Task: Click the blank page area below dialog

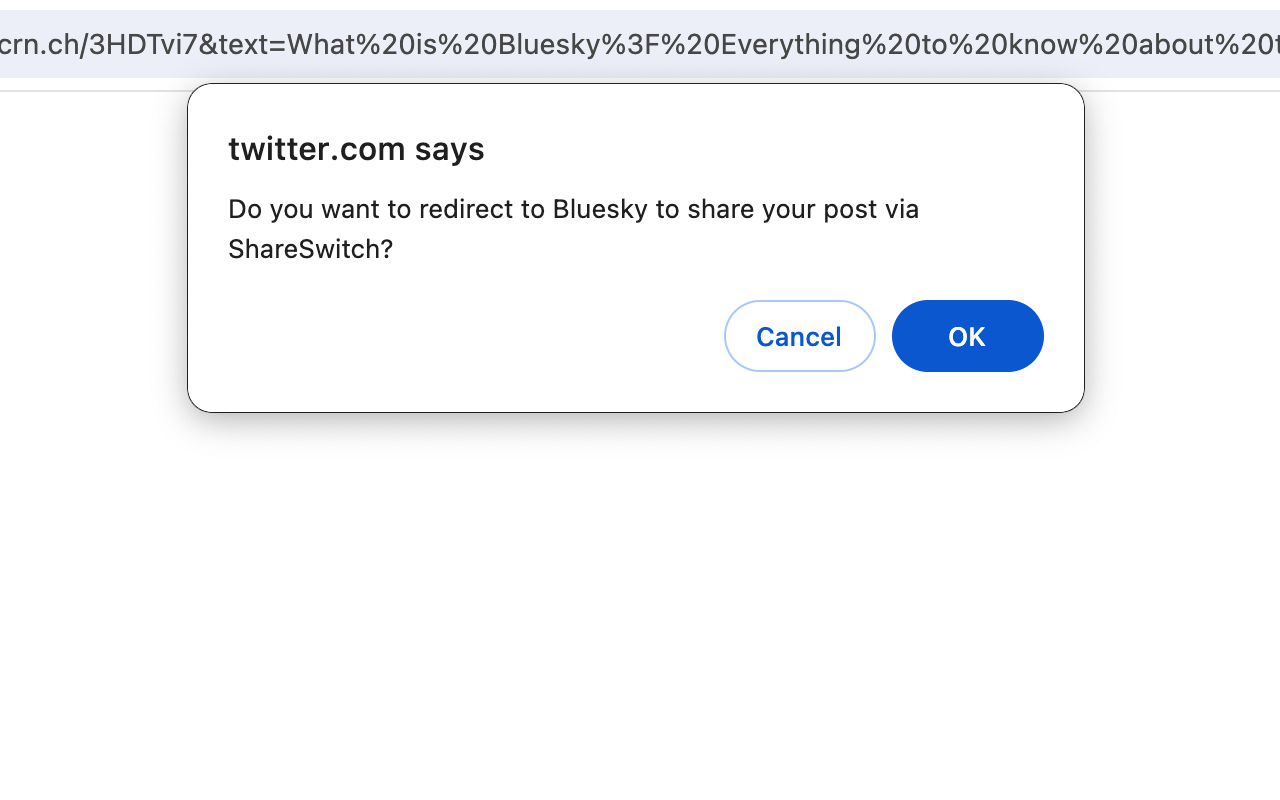Action: (x=640, y=600)
